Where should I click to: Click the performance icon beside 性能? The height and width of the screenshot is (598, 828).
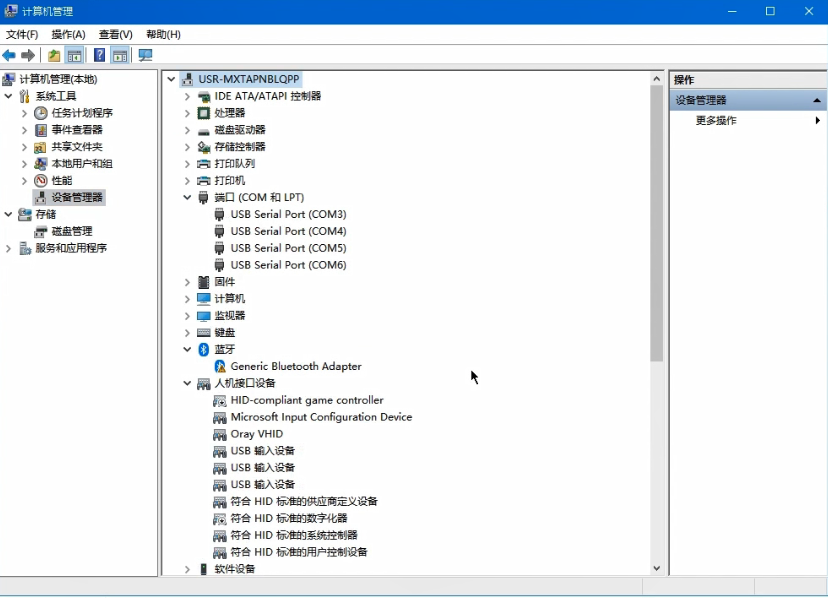point(41,180)
